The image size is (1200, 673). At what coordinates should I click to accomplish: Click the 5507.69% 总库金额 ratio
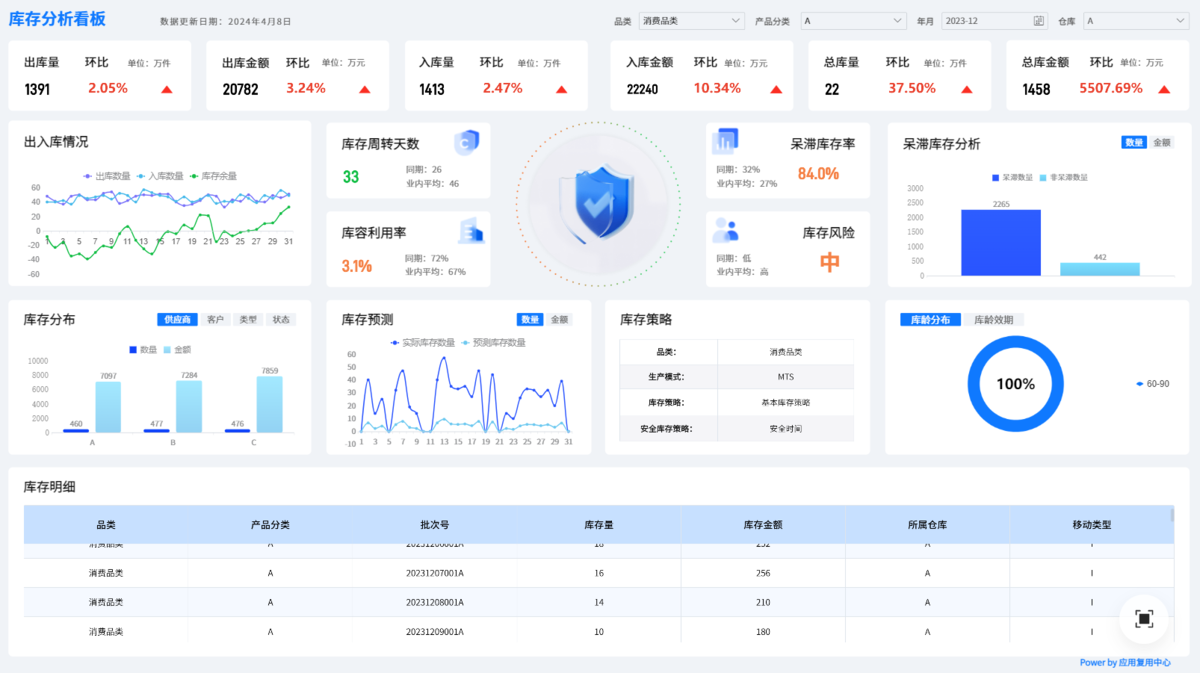point(1111,88)
